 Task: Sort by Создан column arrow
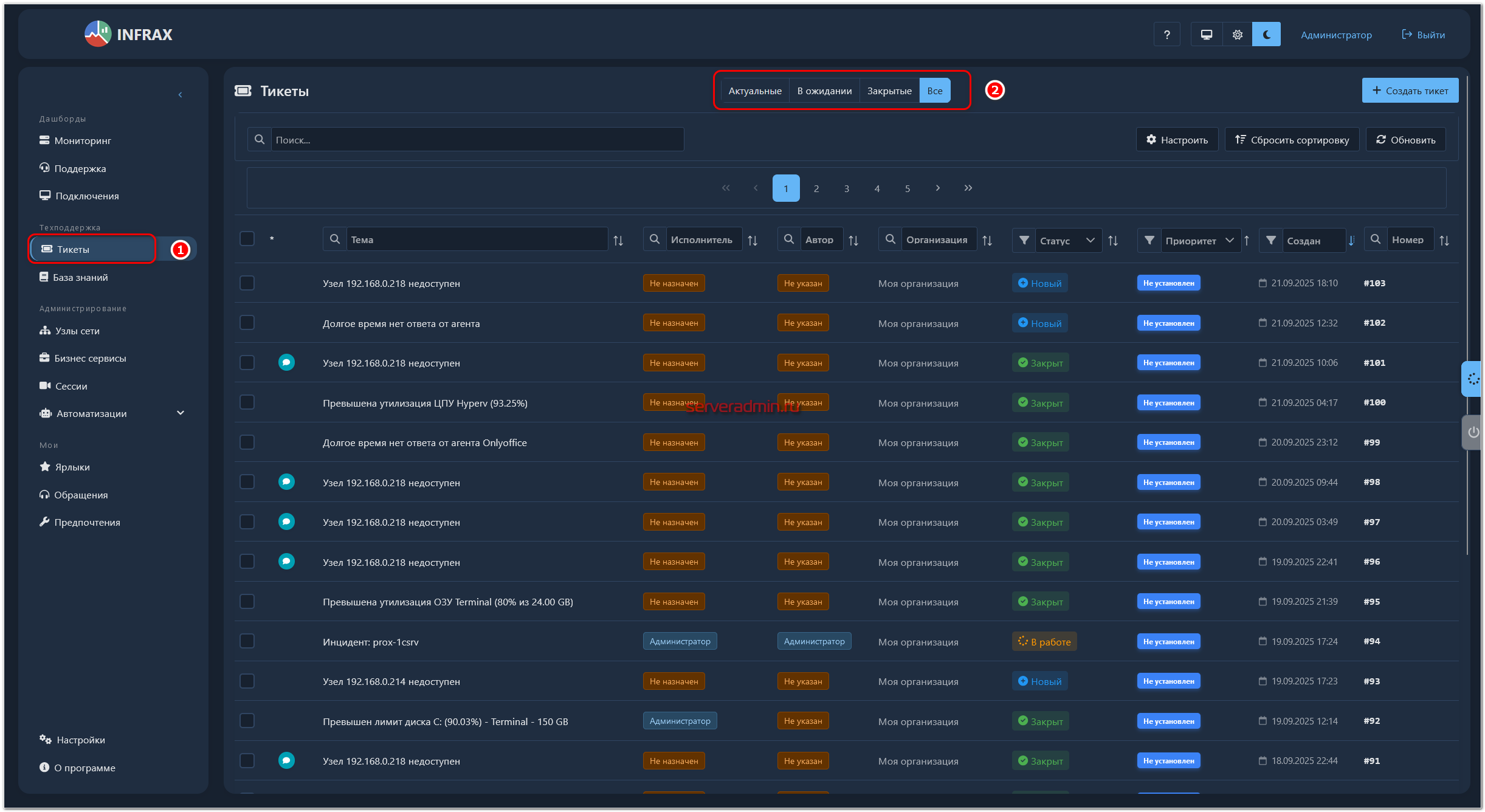[x=1351, y=241]
